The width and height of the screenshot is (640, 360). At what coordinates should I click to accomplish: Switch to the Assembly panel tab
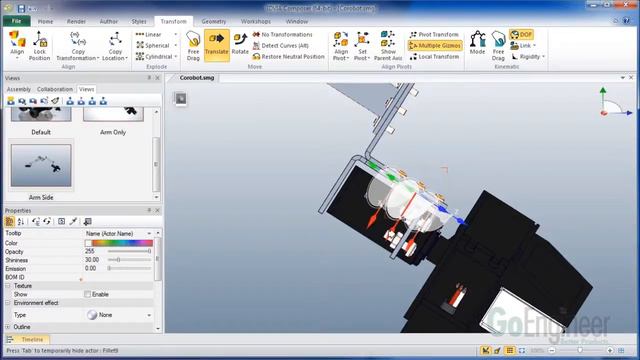click(19, 89)
